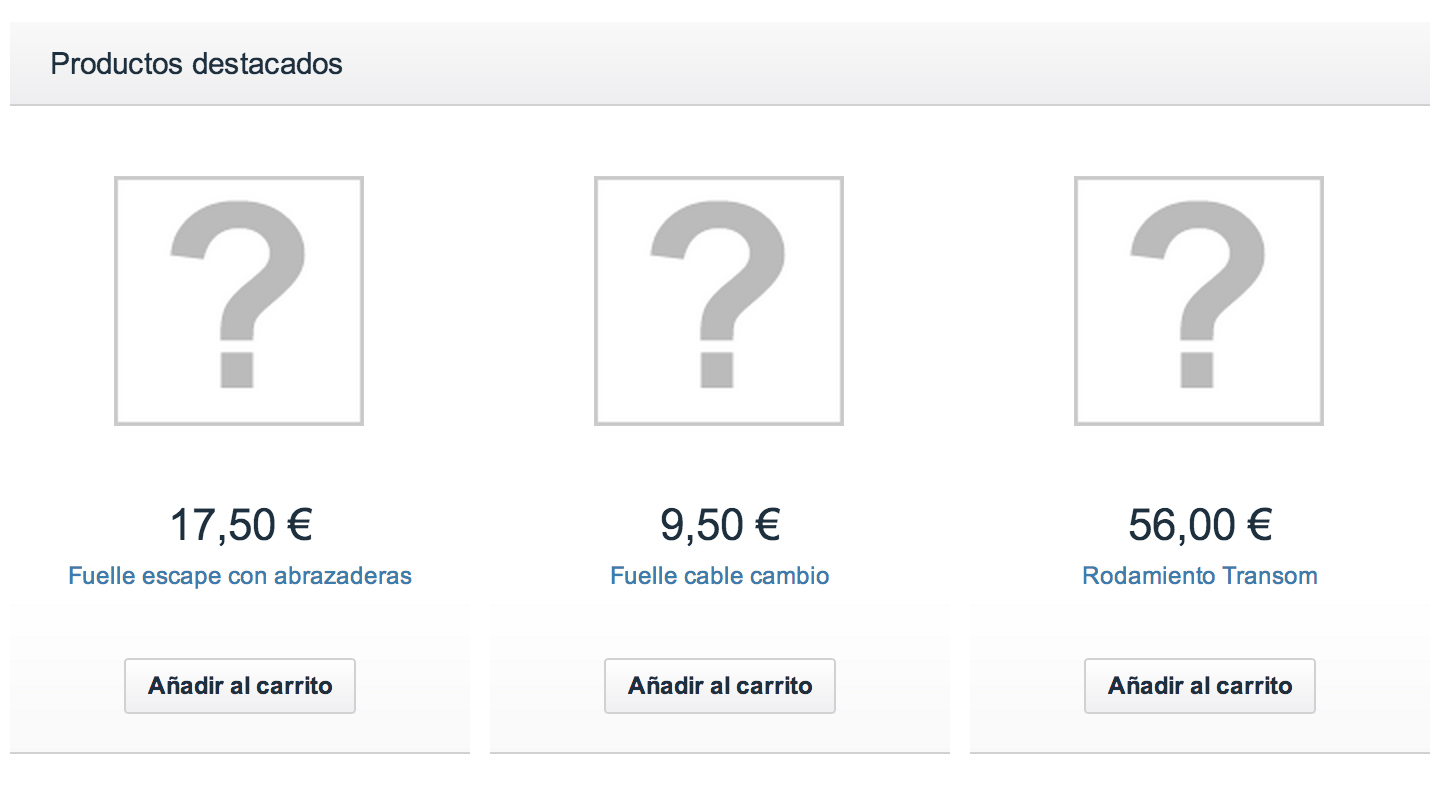Click the euro symbol after 9,50
Screen dimensions: 1456x792
[x=765, y=525]
